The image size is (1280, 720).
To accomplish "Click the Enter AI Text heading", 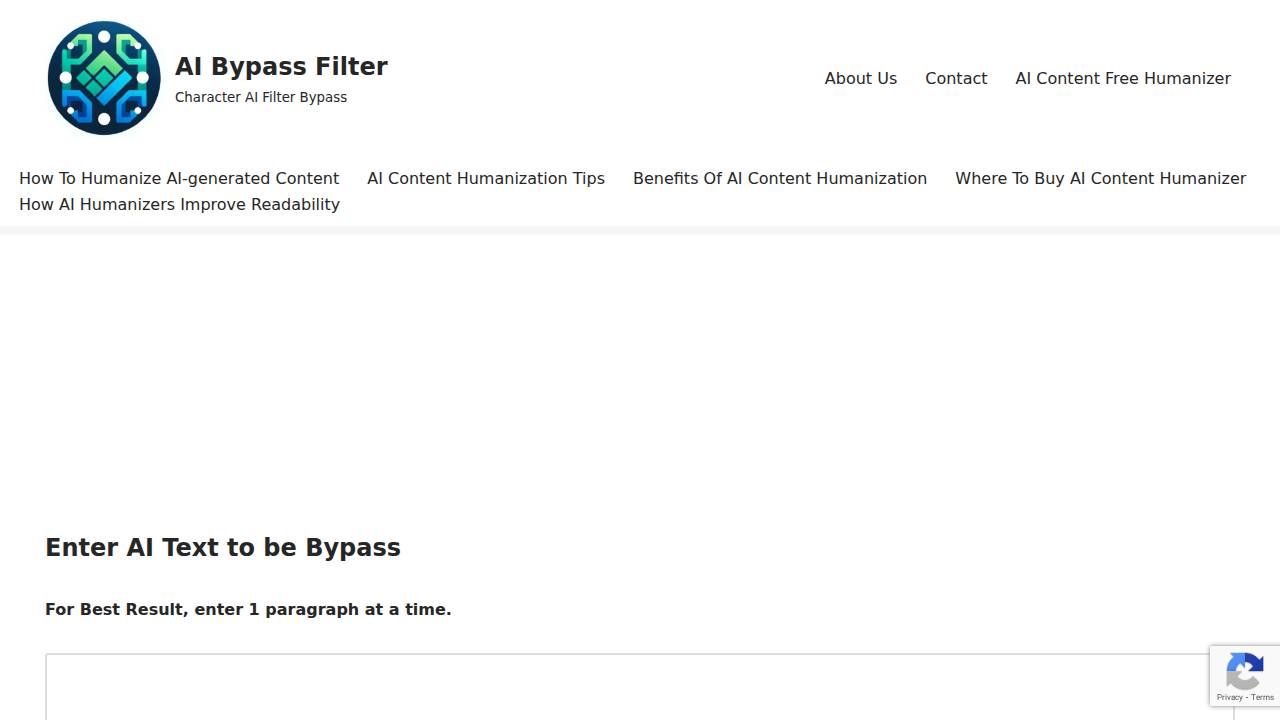I will pos(223,547).
